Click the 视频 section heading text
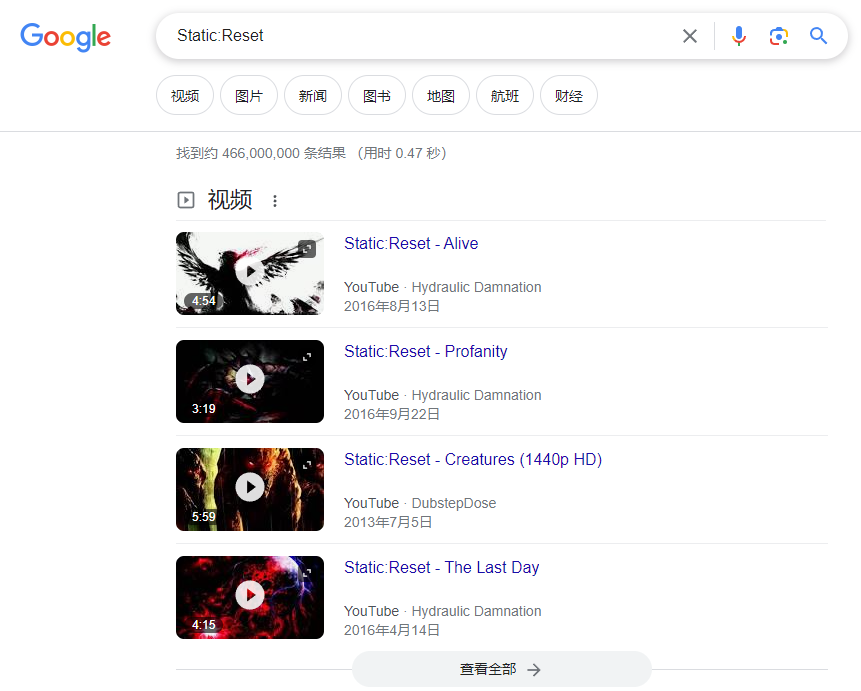This screenshot has height=691, width=861. tap(230, 200)
